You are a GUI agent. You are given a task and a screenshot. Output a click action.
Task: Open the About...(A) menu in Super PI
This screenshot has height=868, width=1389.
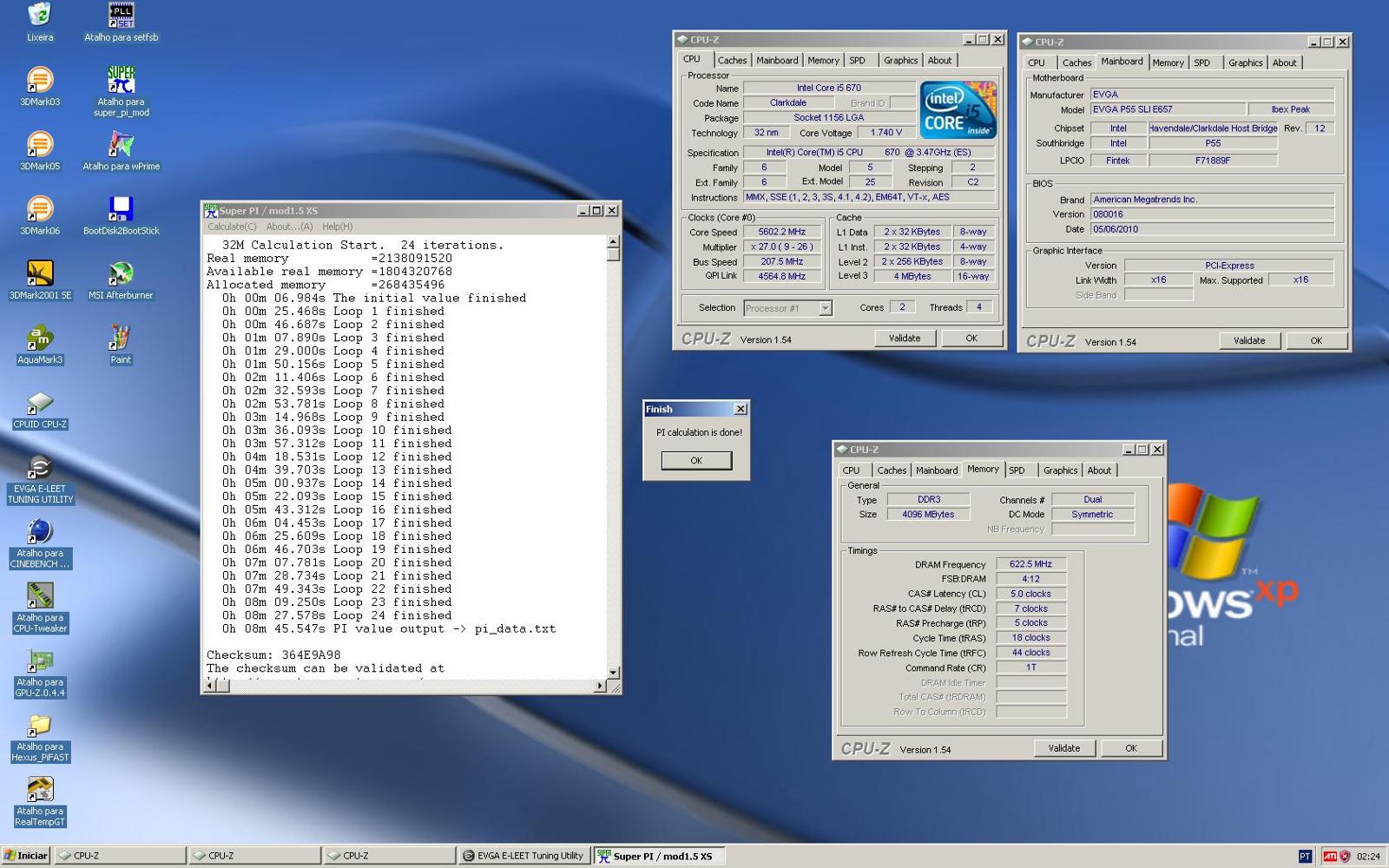[289, 227]
